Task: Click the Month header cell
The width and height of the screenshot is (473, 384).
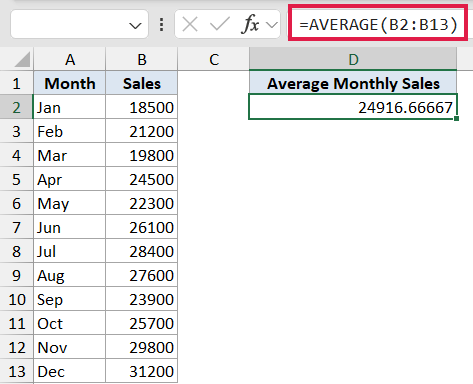Action: tap(70, 83)
